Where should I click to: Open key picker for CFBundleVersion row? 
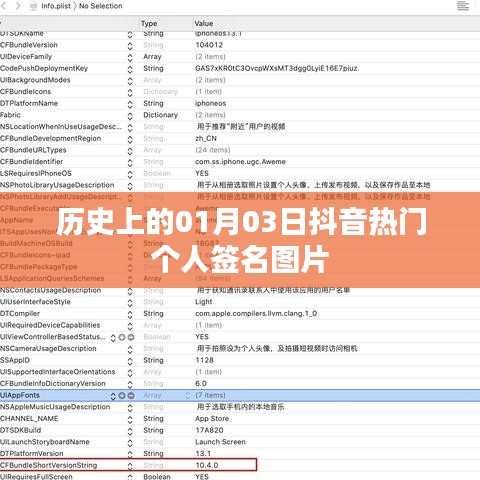point(130,46)
